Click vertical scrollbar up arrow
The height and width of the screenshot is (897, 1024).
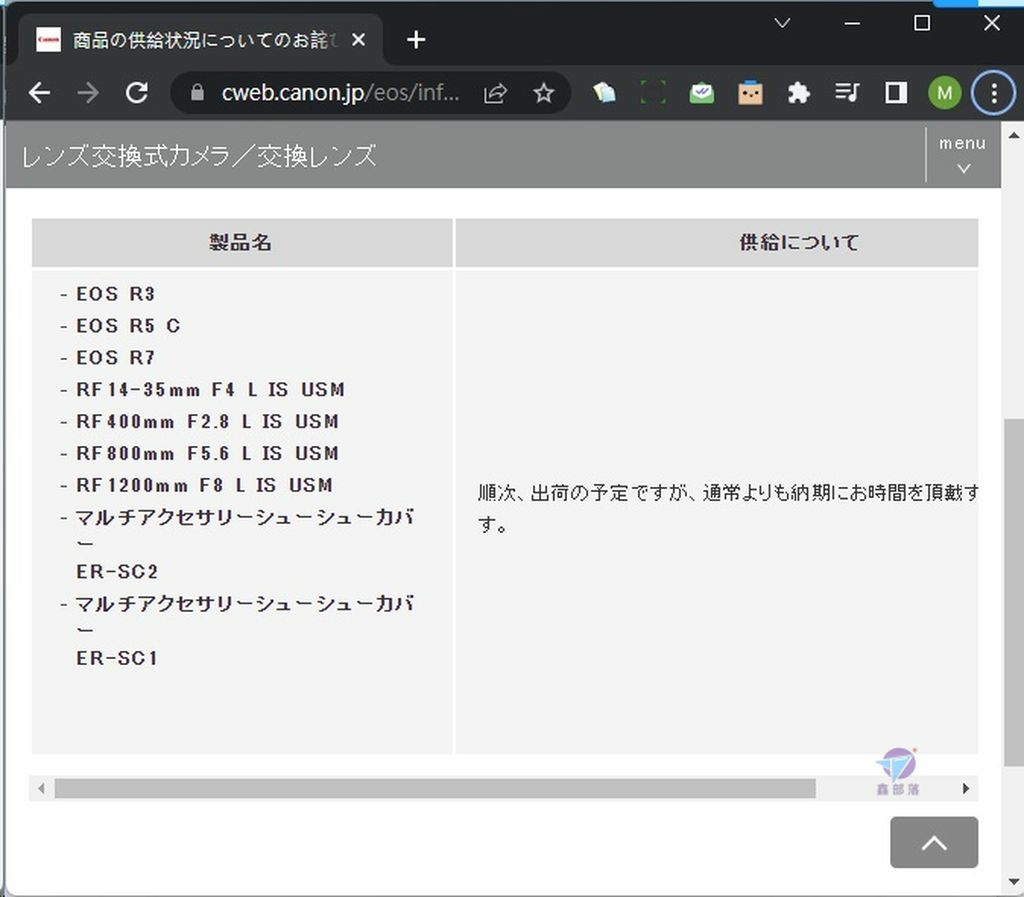point(1014,136)
